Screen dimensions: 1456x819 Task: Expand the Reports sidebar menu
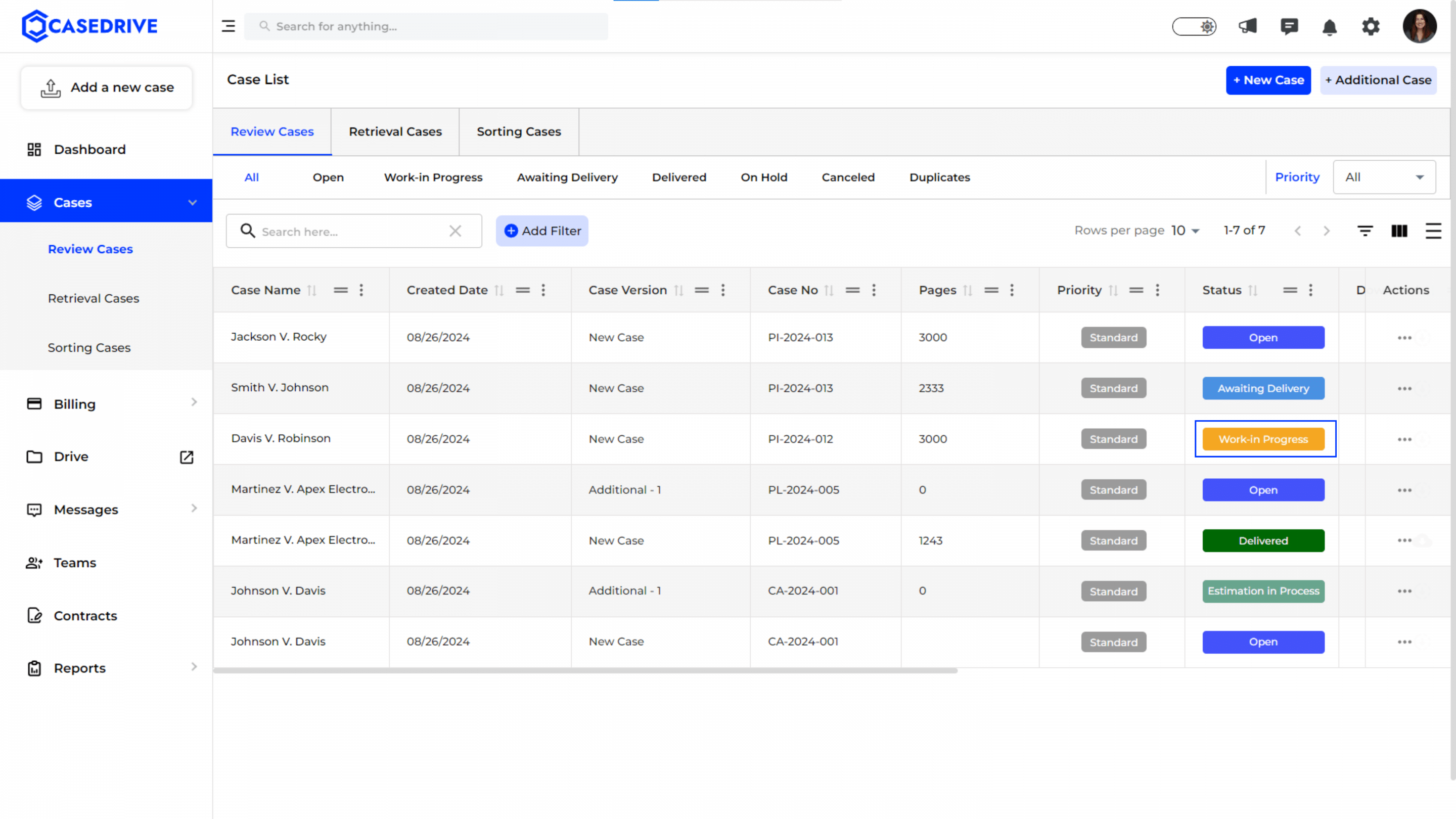(x=194, y=667)
